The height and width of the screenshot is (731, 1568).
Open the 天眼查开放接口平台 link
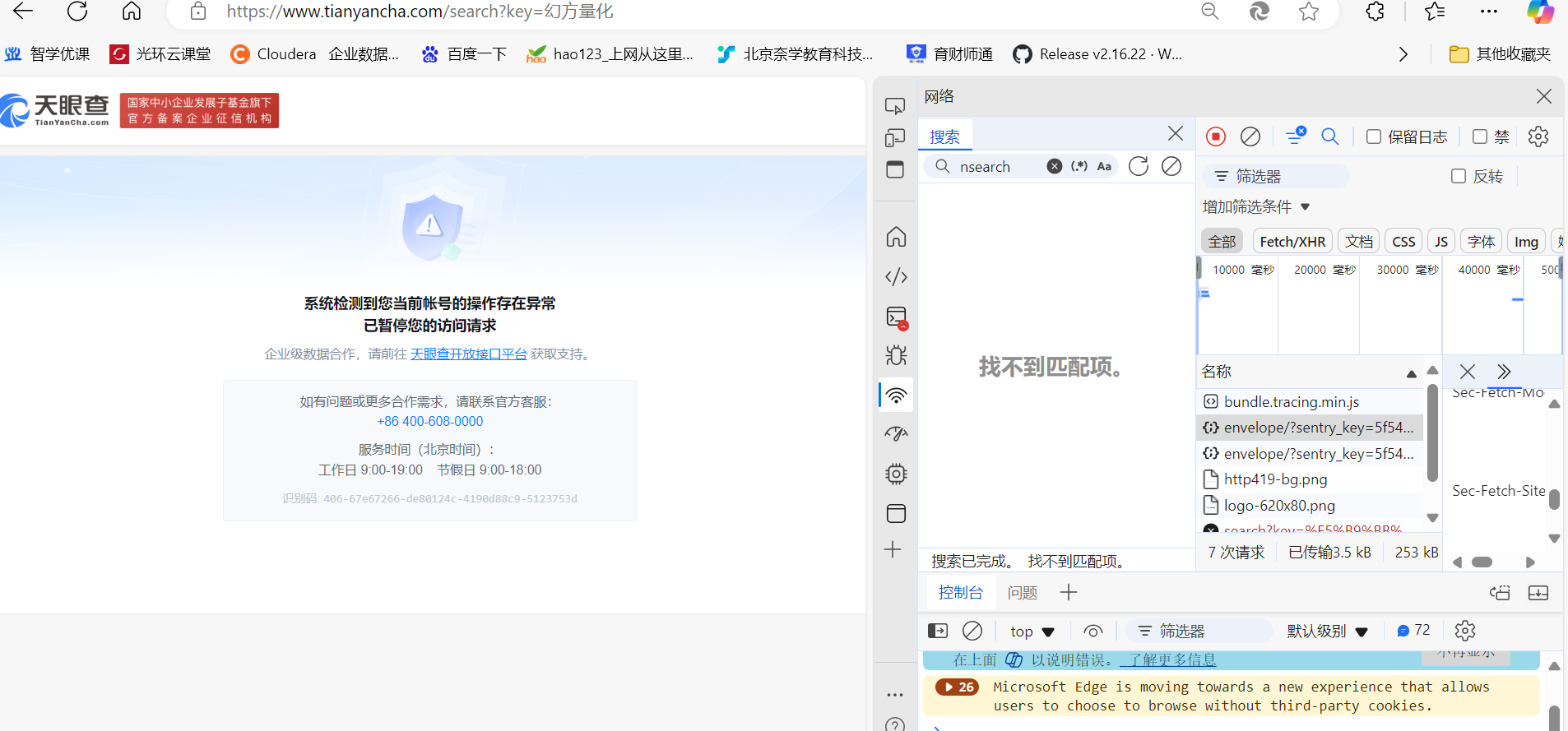(468, 354)
